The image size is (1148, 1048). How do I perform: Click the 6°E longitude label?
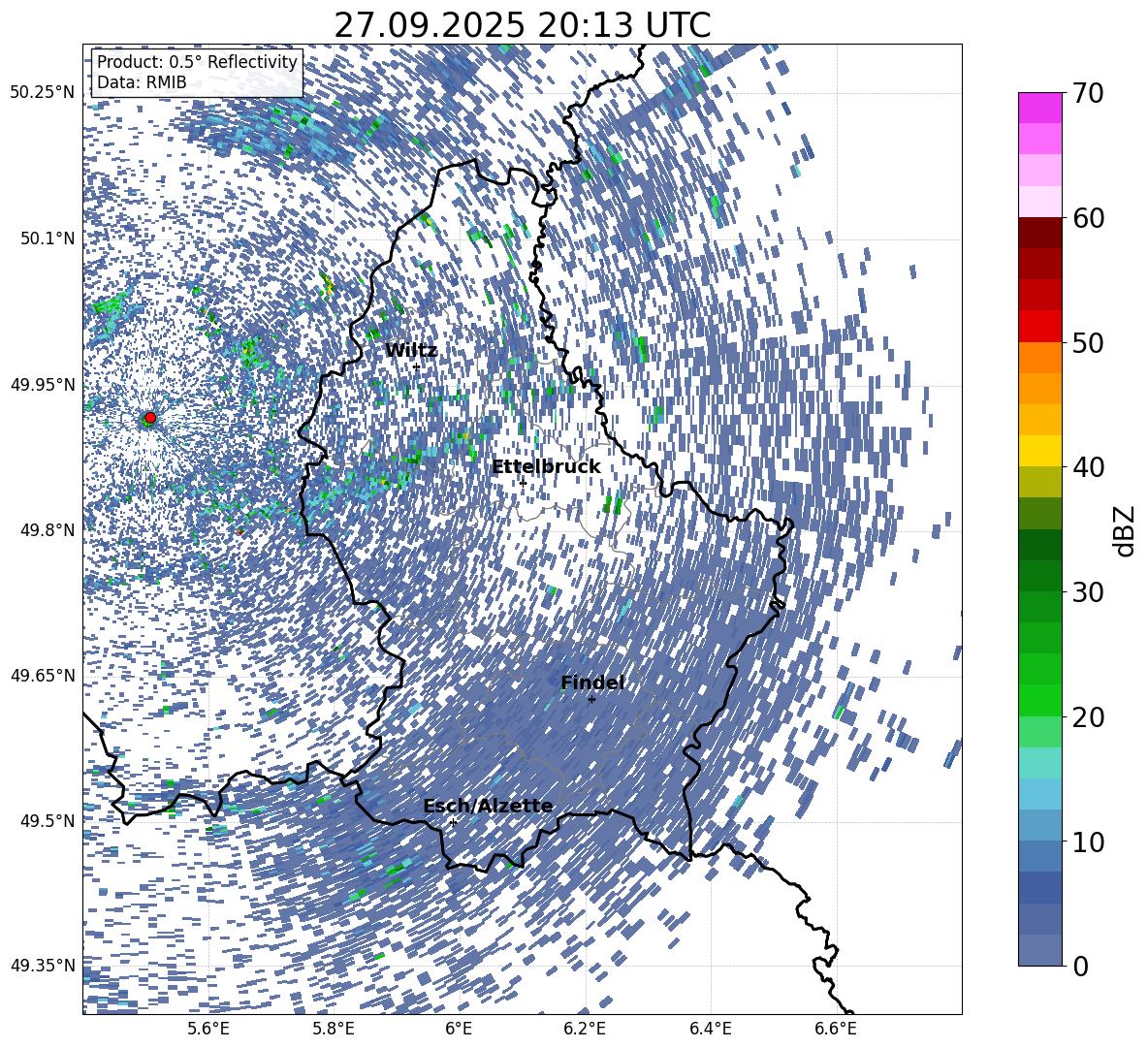(x=459, y=1029)
